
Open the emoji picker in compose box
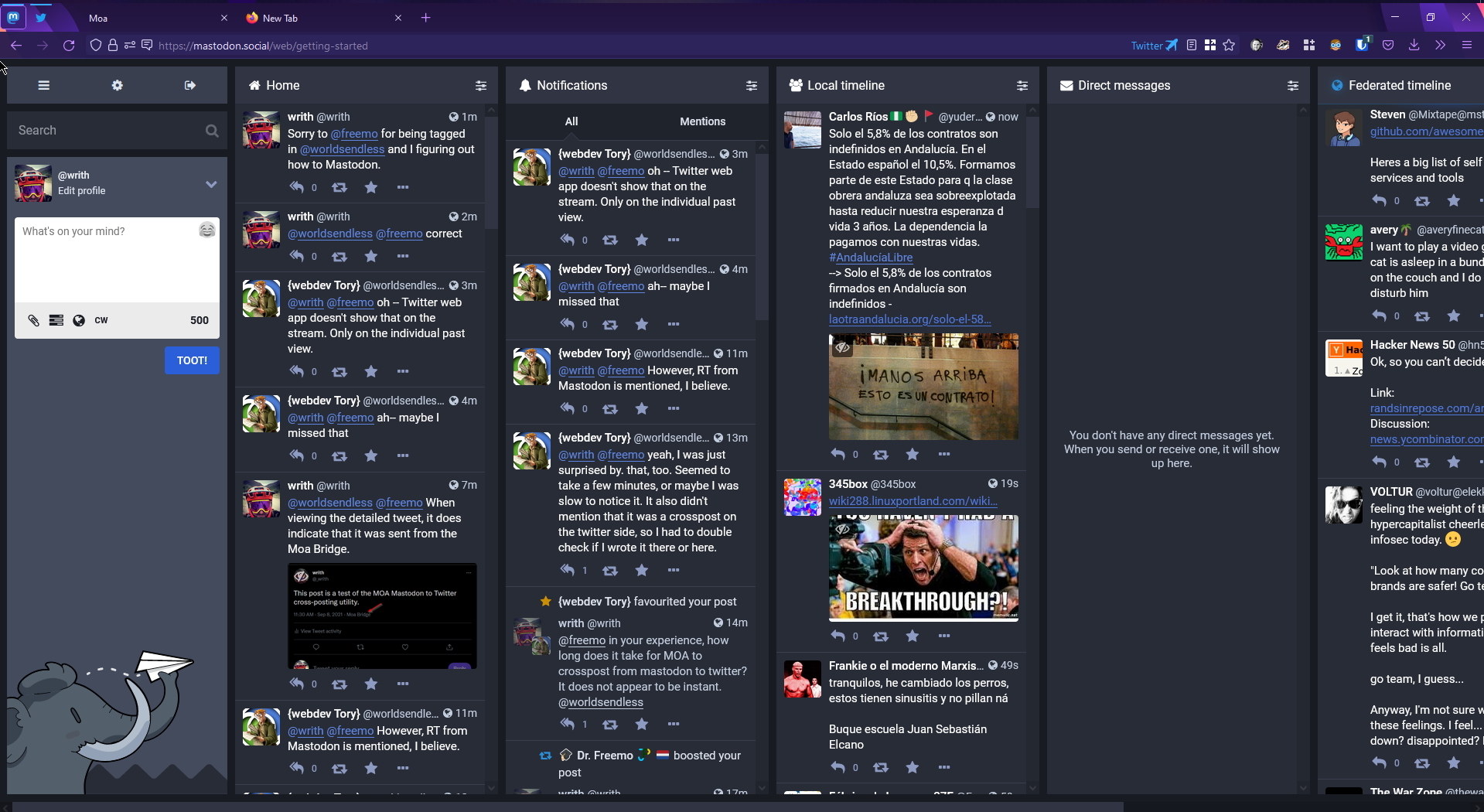pos(206,230)
